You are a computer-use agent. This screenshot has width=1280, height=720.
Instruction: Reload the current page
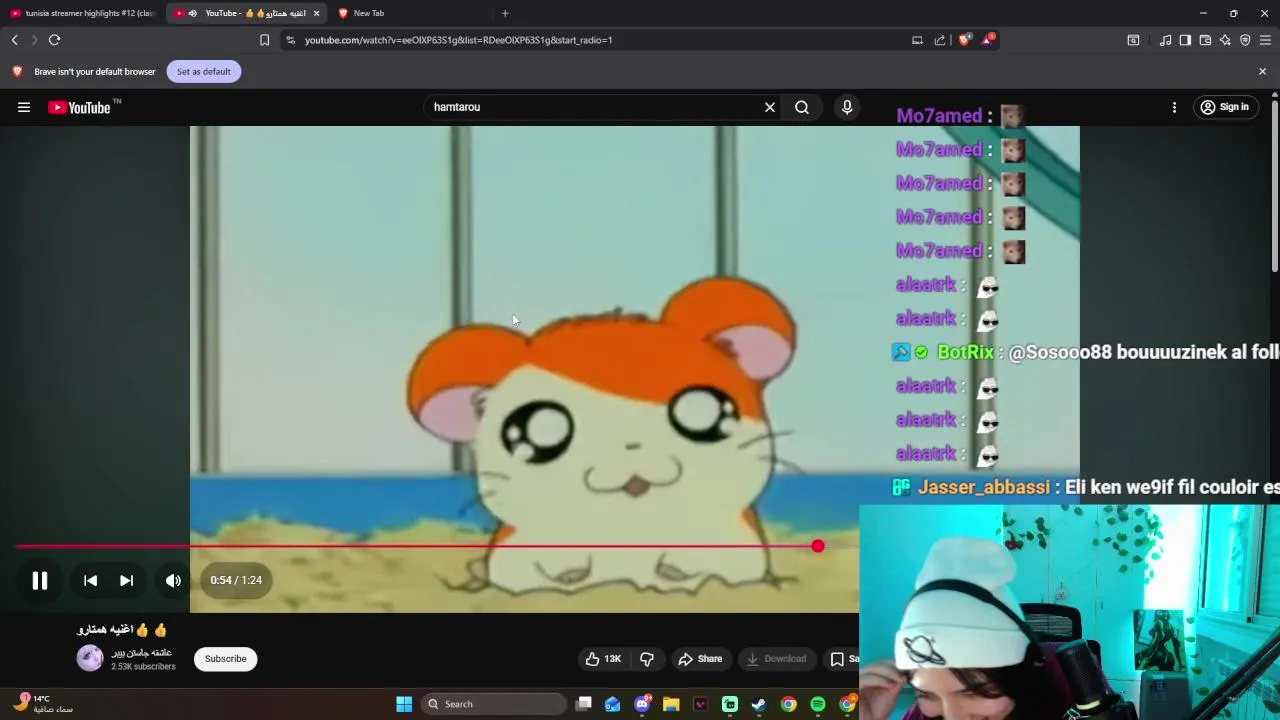pyautogui.click(x=54, y=40)
